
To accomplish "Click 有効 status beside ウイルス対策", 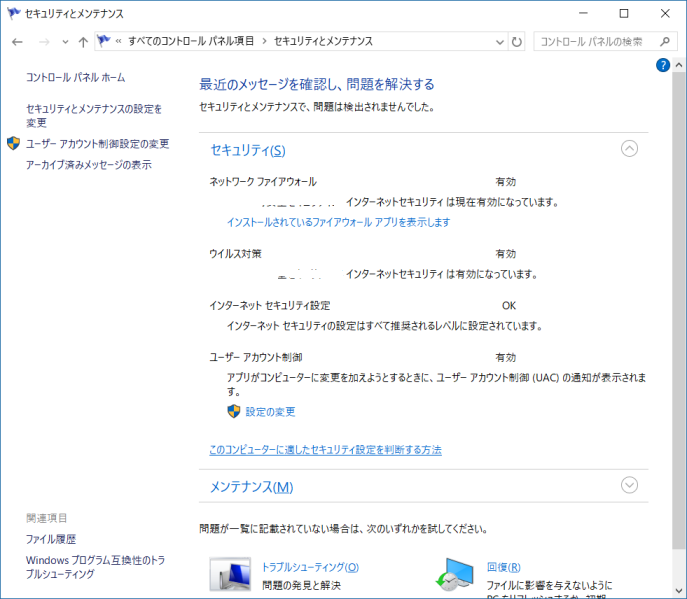I will click(x=506, y=254).
